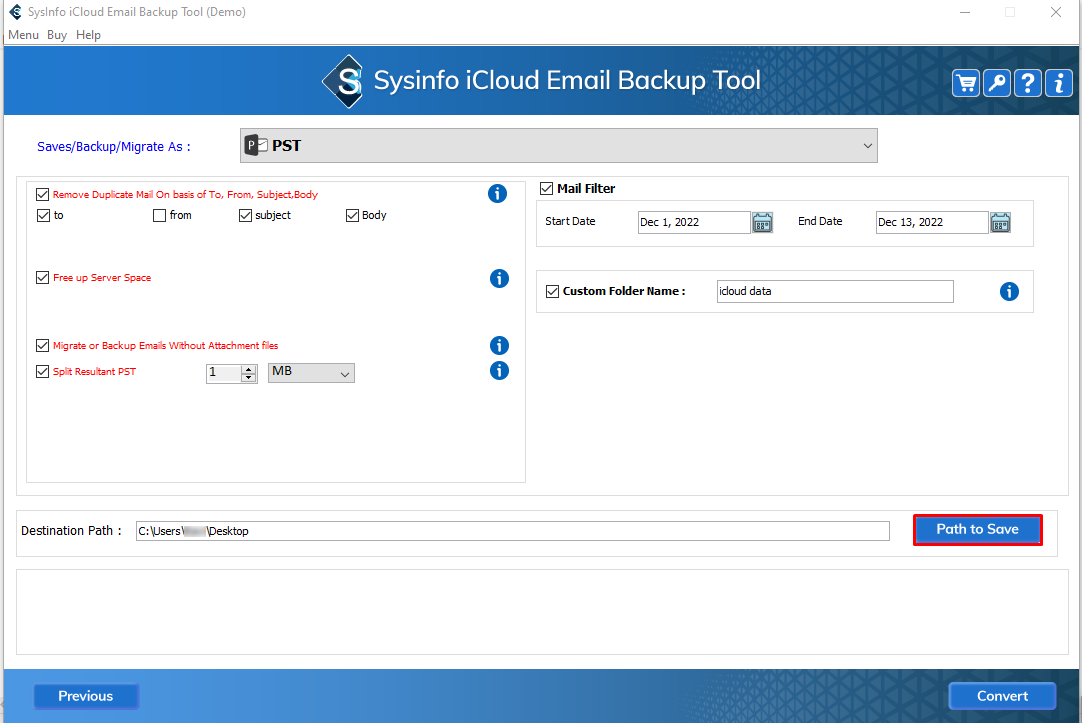Screen dimensions: 1082x723
Task: Enable the 'from' duplicate checkbox
Action: pyautogui.click(x=159, y=215)
